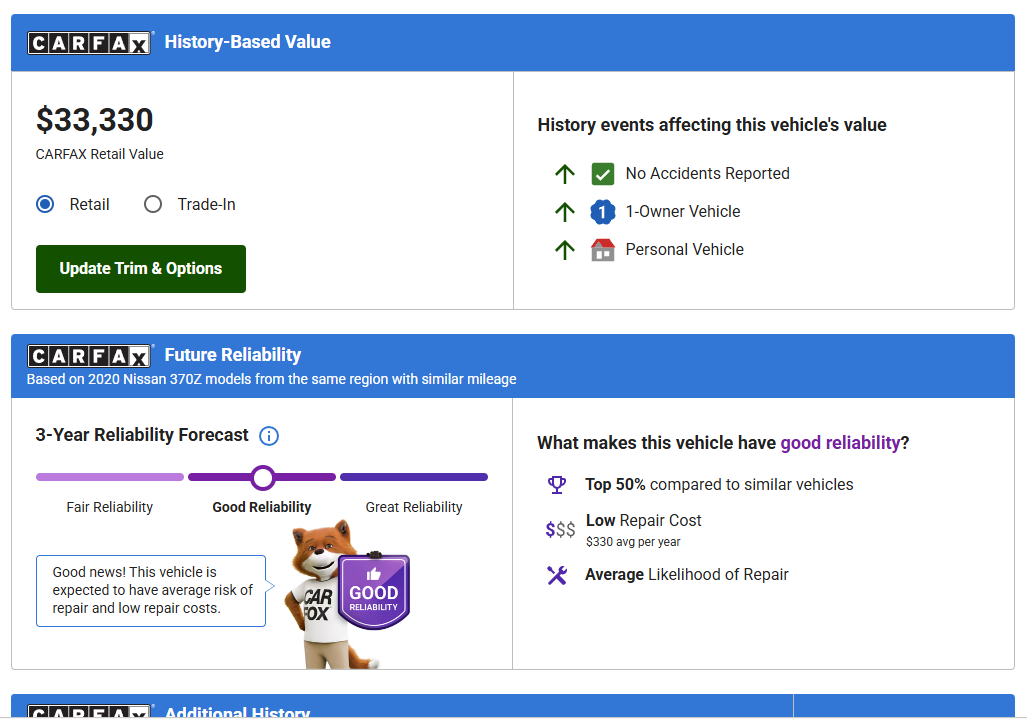Click the 1-Owner Vehicle text
The image size is (1027, 721).
coord(682,212)
